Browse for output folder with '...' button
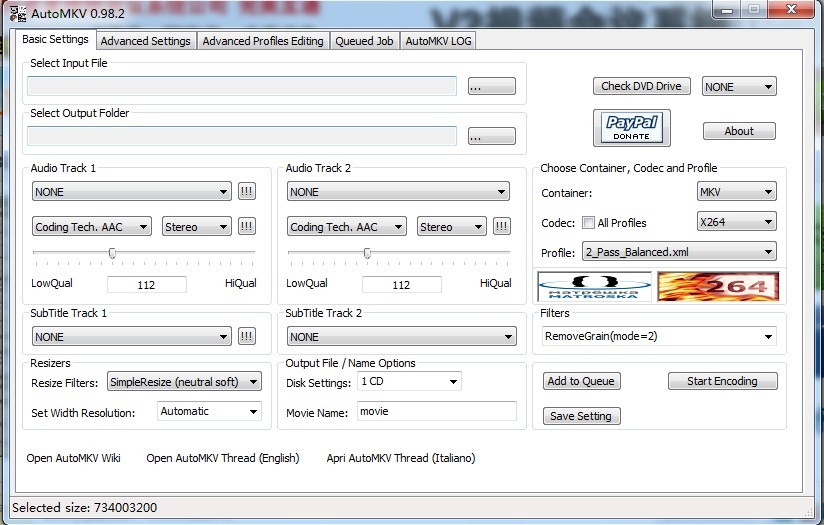This screenshot has width=824, height=525. 491,136
